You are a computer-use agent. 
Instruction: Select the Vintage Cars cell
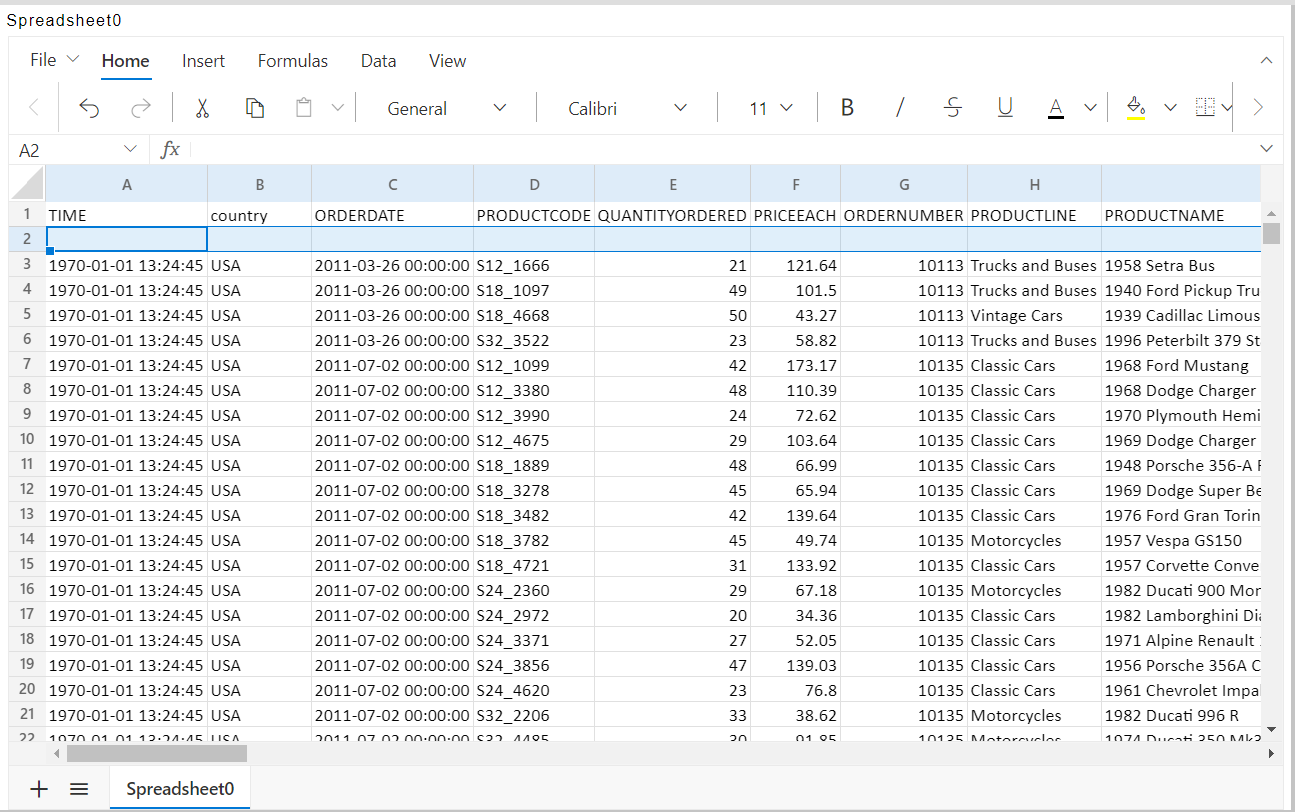point(1035,315)
